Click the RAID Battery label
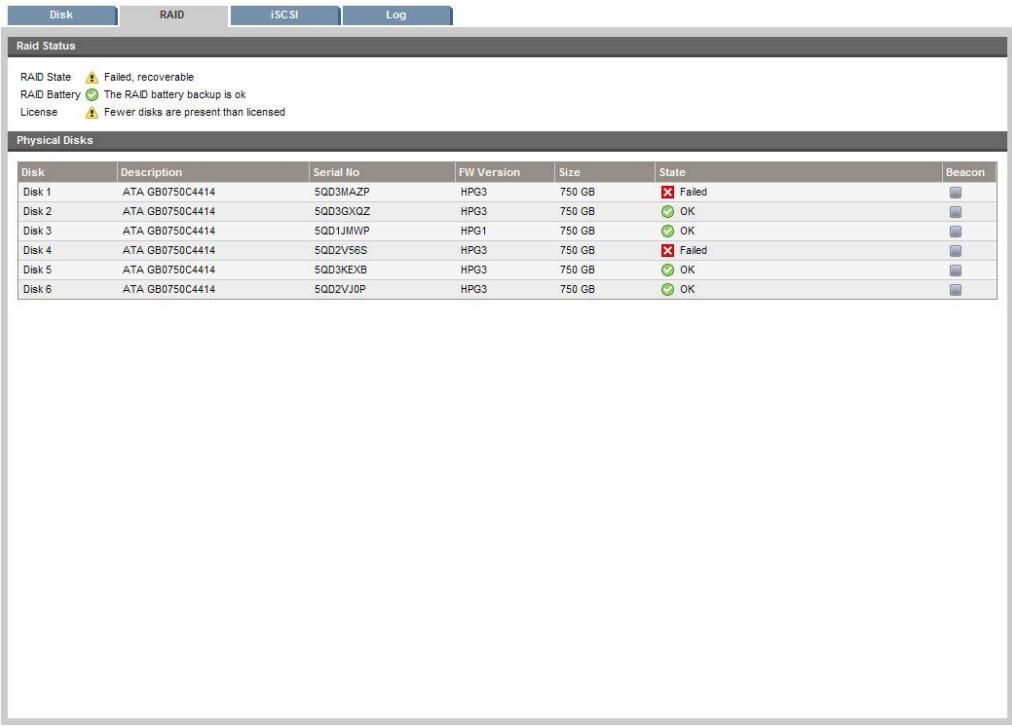The width and height of the screenshot is (1012, 726). 50,95
